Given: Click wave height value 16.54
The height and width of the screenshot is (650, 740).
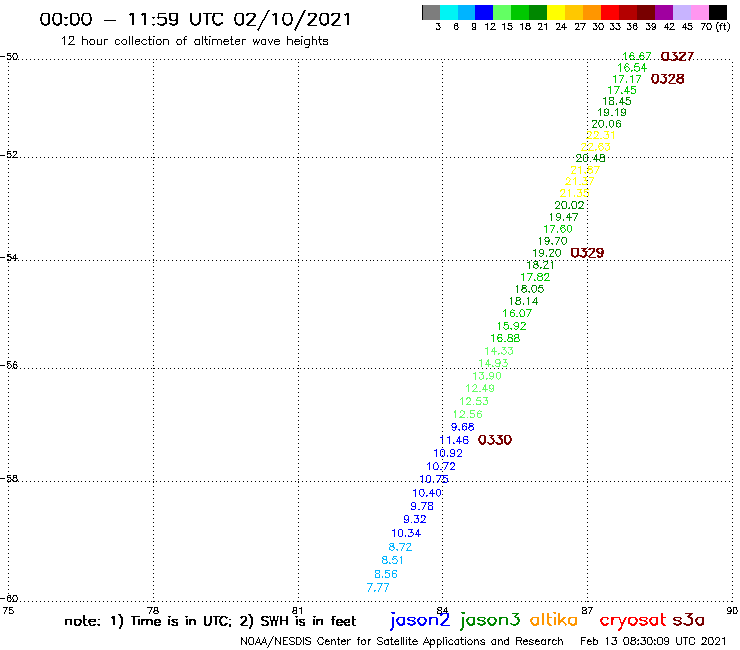Looking at the screenshot, I should pyautogui.click(x=632, y=68).
